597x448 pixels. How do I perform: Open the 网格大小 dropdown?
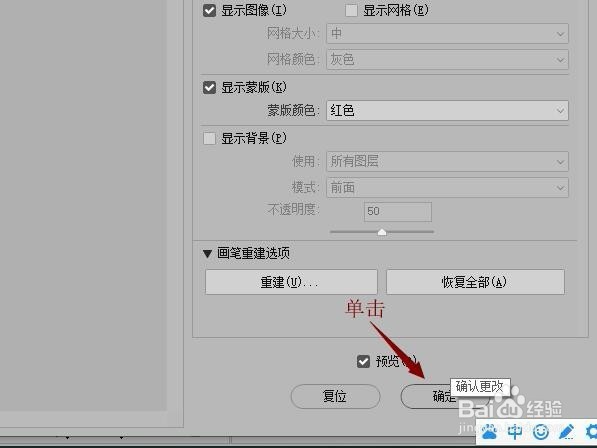tap(447, 33)
